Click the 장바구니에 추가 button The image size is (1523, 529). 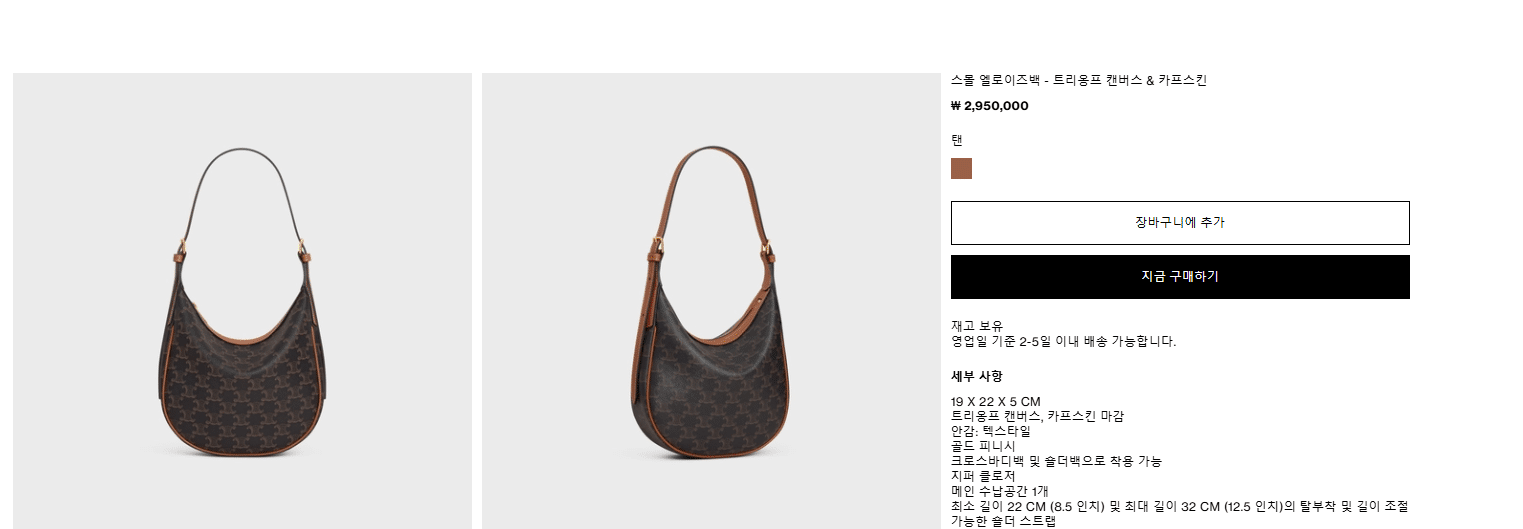point(1180,223)
